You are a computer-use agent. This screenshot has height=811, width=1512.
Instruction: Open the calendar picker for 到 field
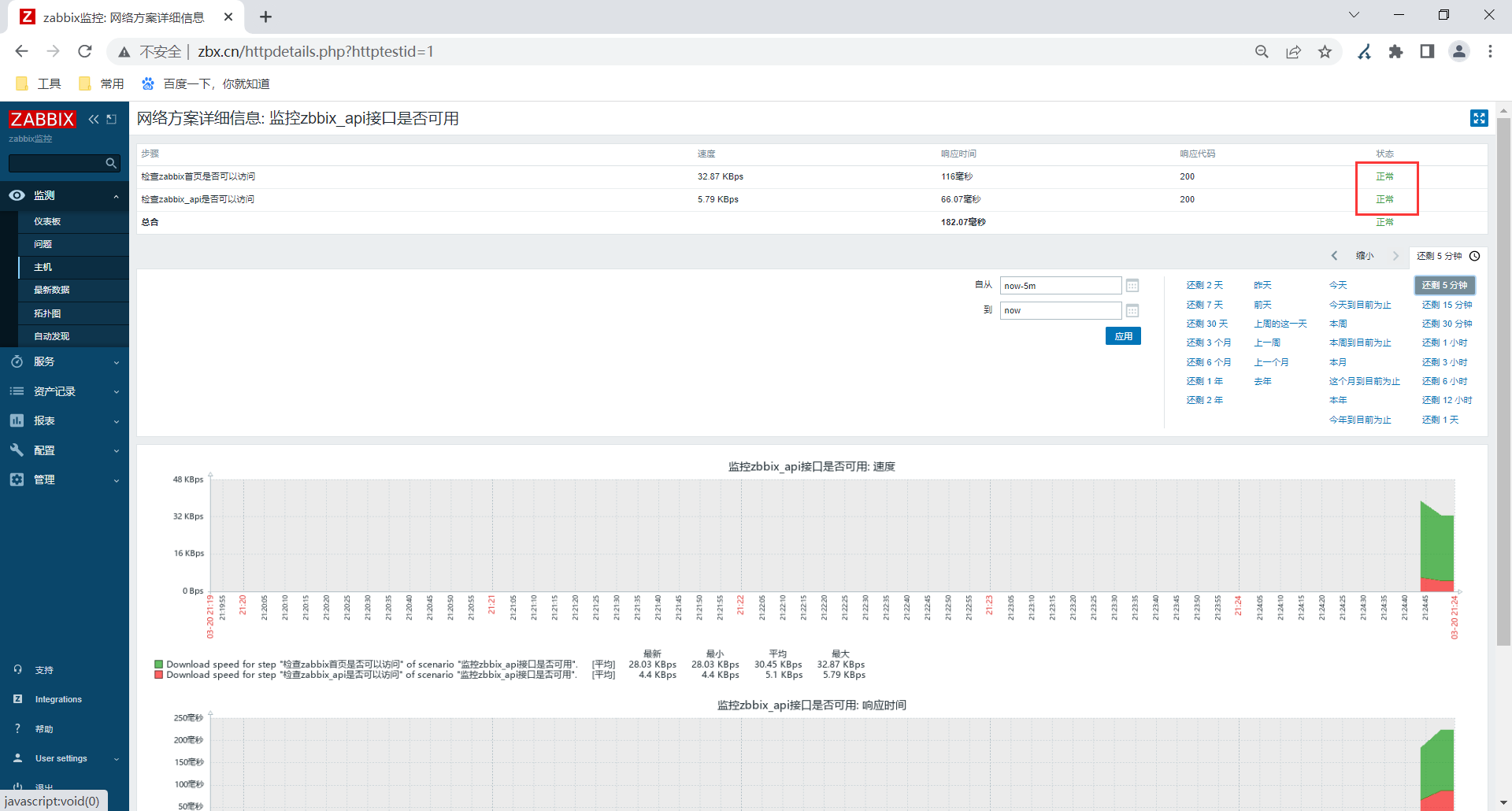(x=1132, y=310)
